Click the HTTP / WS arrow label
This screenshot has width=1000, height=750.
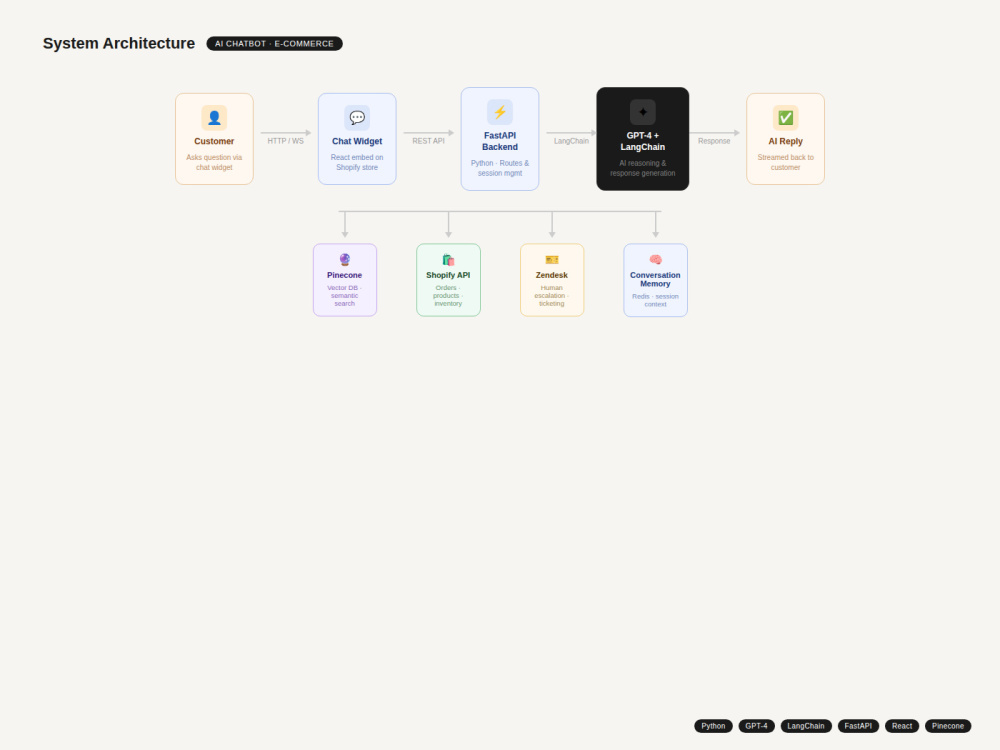(x=286, y=141)
